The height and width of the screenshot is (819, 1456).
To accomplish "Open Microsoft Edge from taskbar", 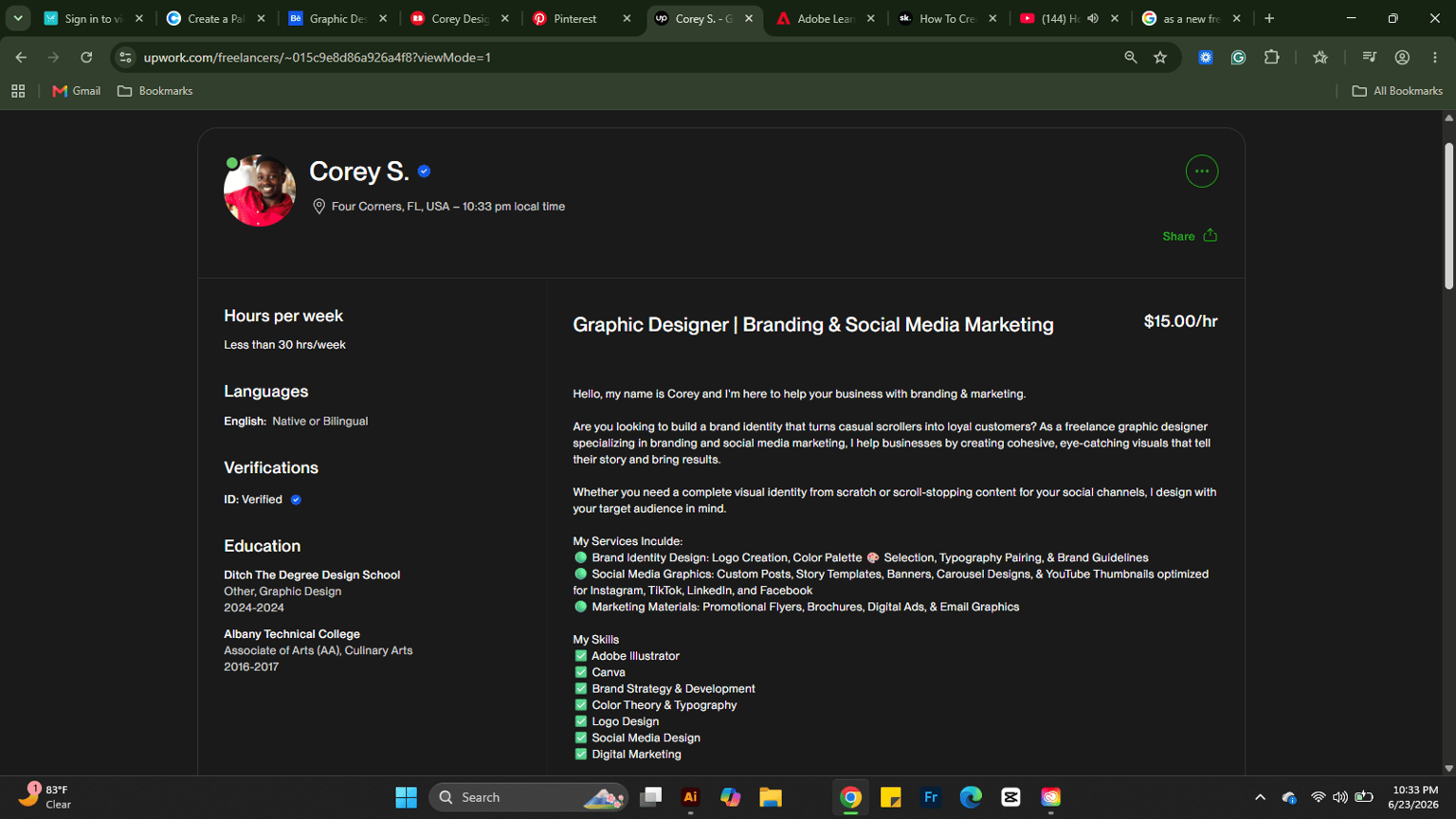I will point(971,797).
